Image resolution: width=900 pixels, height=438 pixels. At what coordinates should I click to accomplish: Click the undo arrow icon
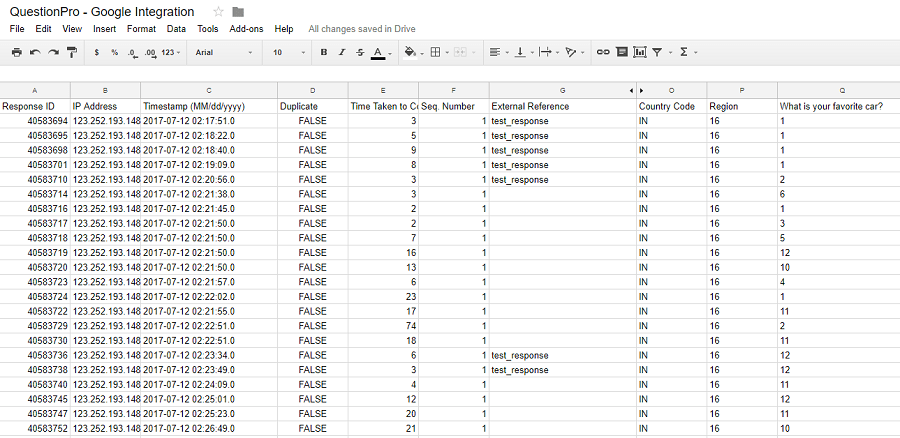(35, 52)
